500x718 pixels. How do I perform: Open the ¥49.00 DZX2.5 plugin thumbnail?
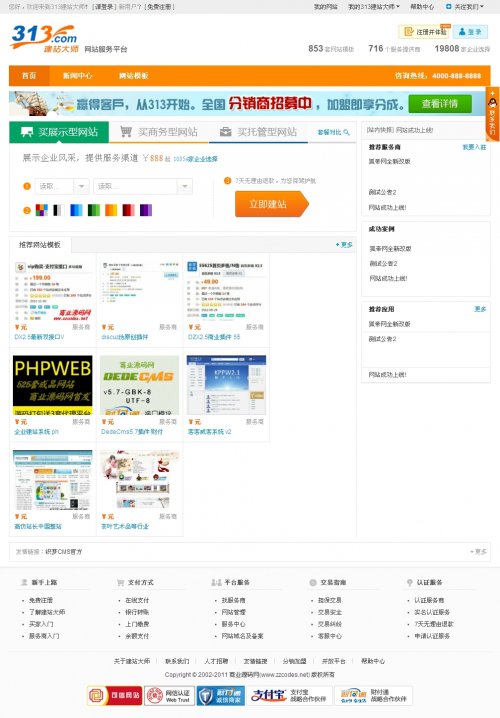[226, 291]
